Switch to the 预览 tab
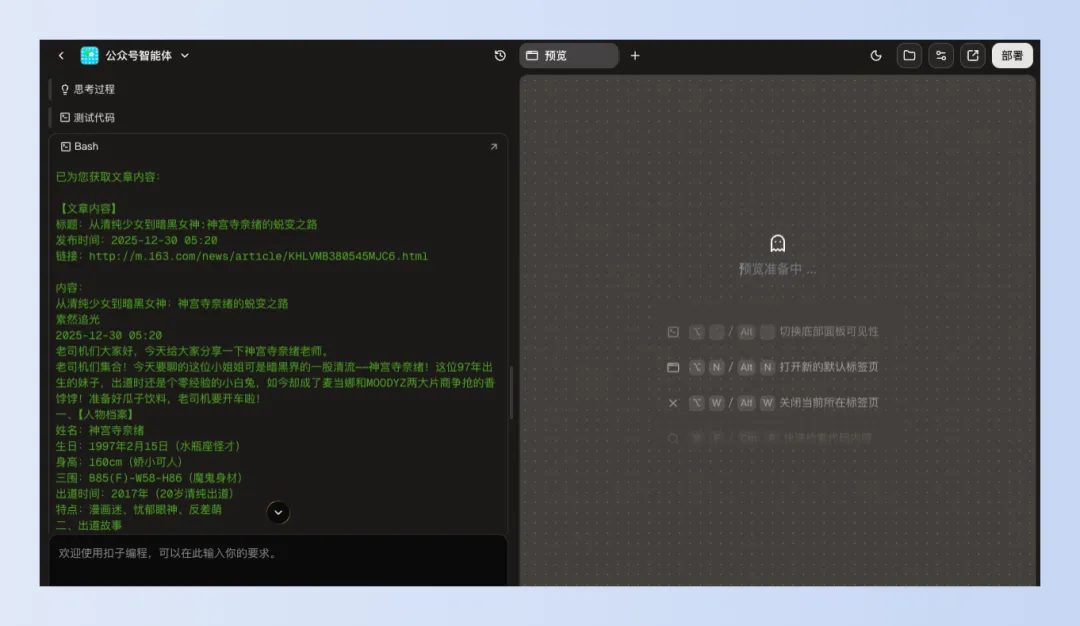The height and width of the screenshot is (626, 1080). pyautogui.click(x=569, y=56)
